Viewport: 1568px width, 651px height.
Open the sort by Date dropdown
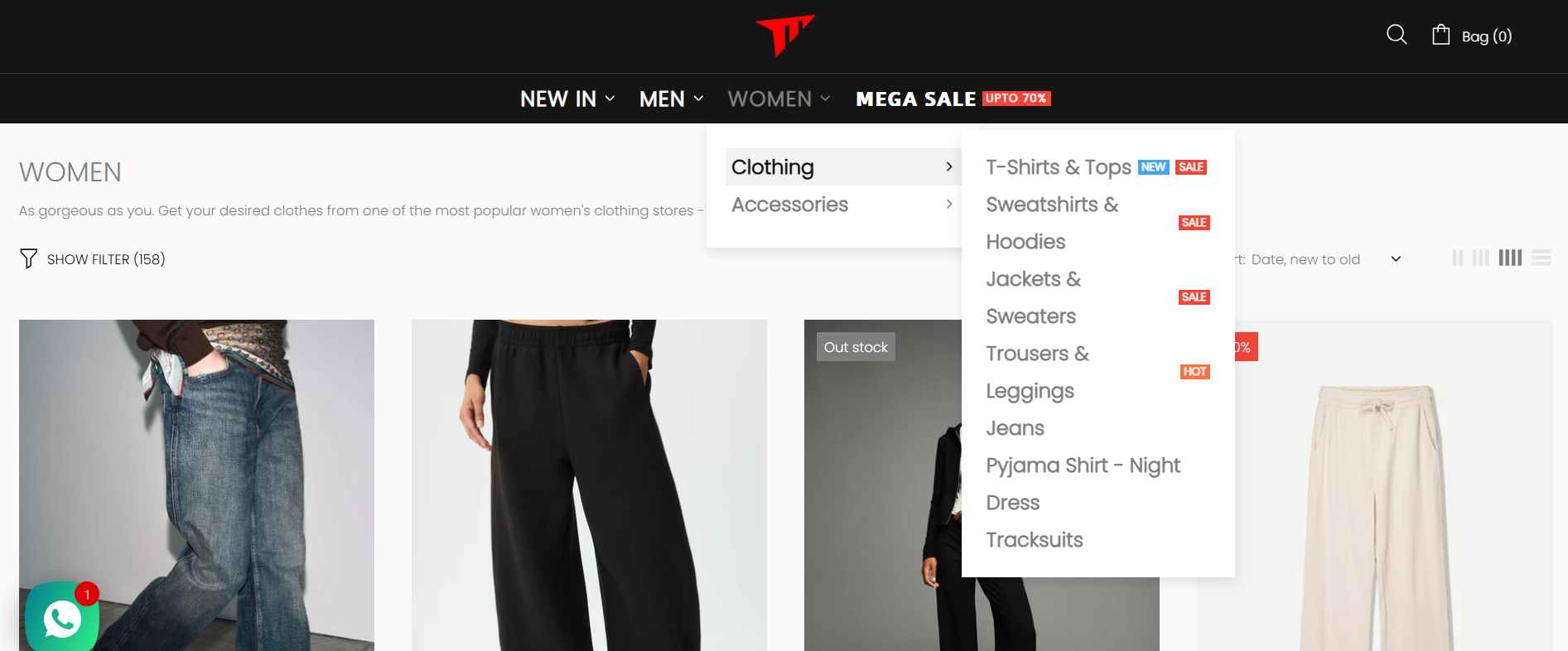point(1317,259)
